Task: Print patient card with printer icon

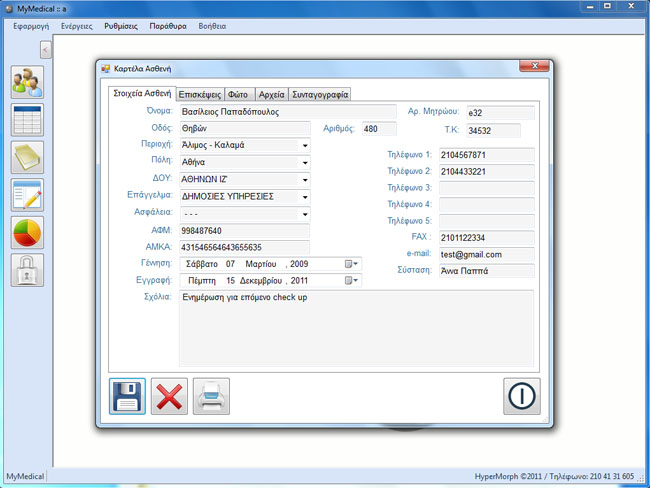Action: pyautogui.click(x=211, y=396)
